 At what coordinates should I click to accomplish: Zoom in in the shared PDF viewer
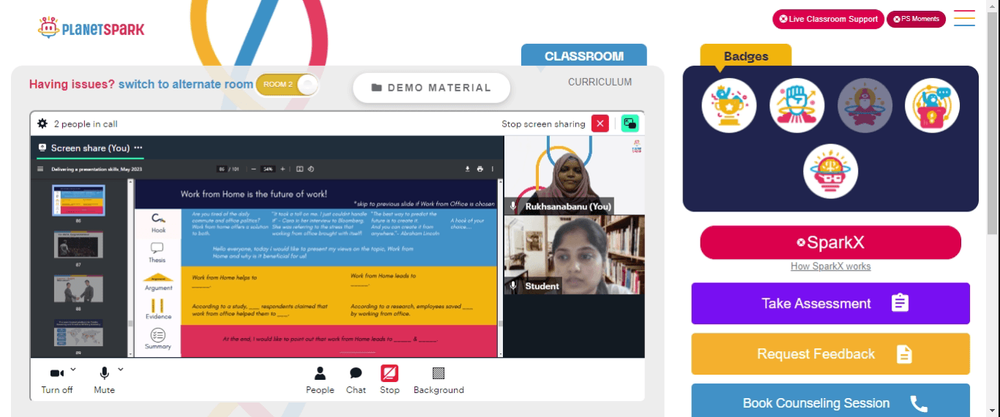point(283,169)
